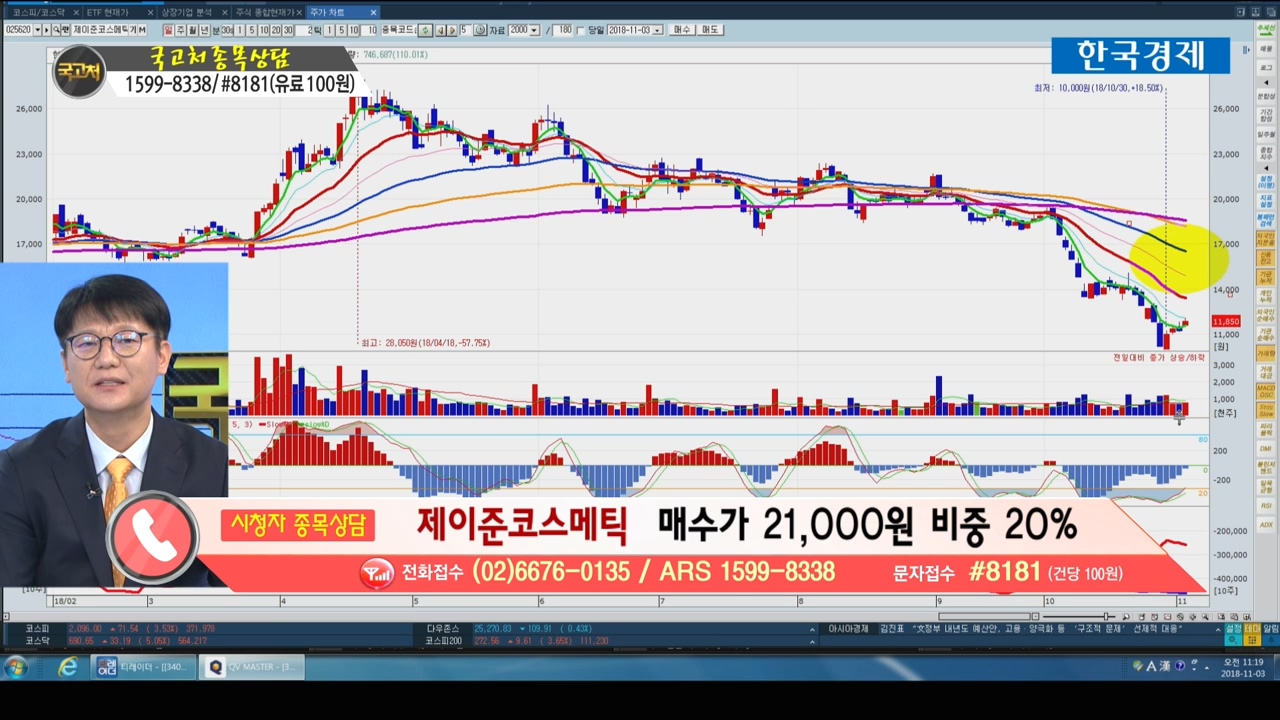Expand the data count 2000 dropdown
The image size is (1280, 720).
tap(535, 30)
